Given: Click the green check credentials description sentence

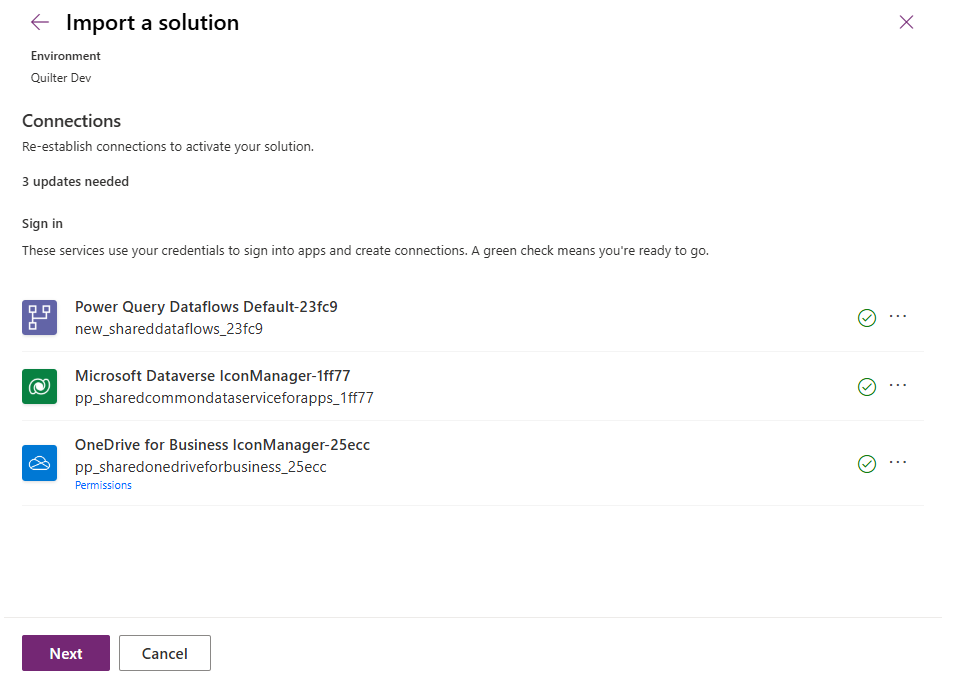Looking at the screenshot, I should [365, 251].
